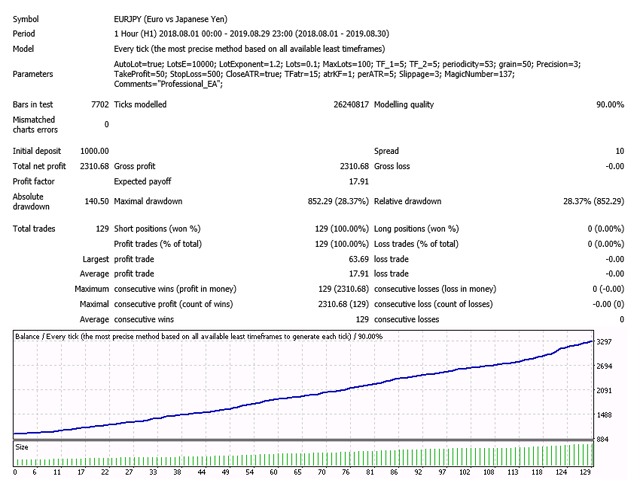Click the Initial deposit label
The width and height of the screenshot is (640, 480).
click(x=37, y=151)
